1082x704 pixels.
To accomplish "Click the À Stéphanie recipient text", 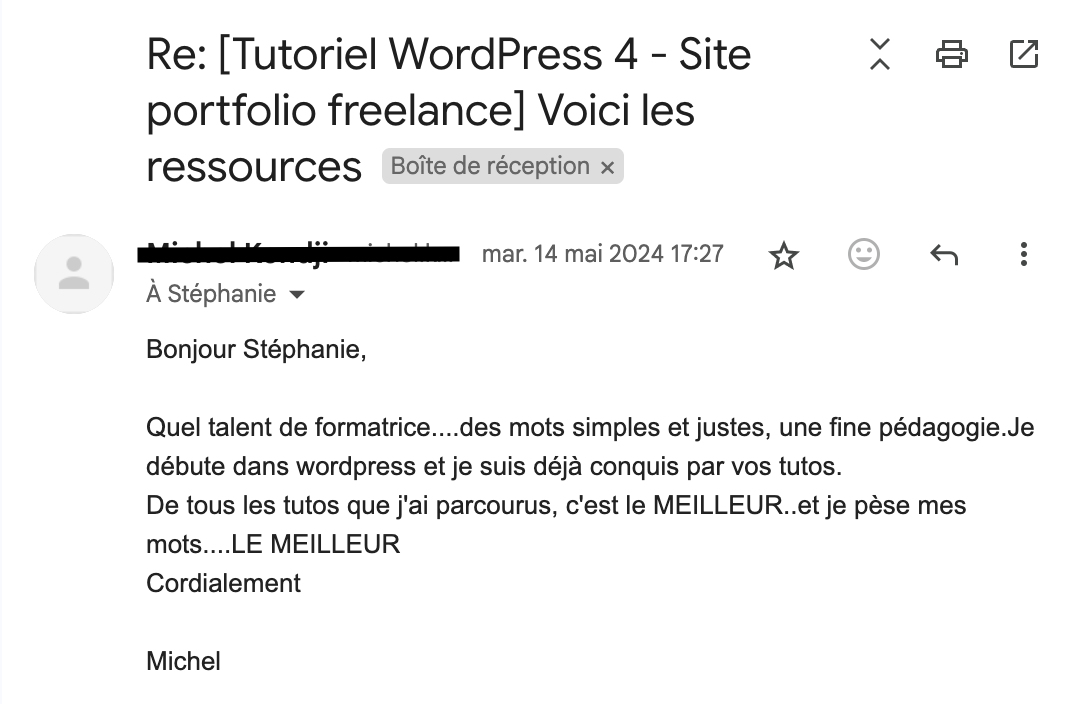I will [211, 295].
